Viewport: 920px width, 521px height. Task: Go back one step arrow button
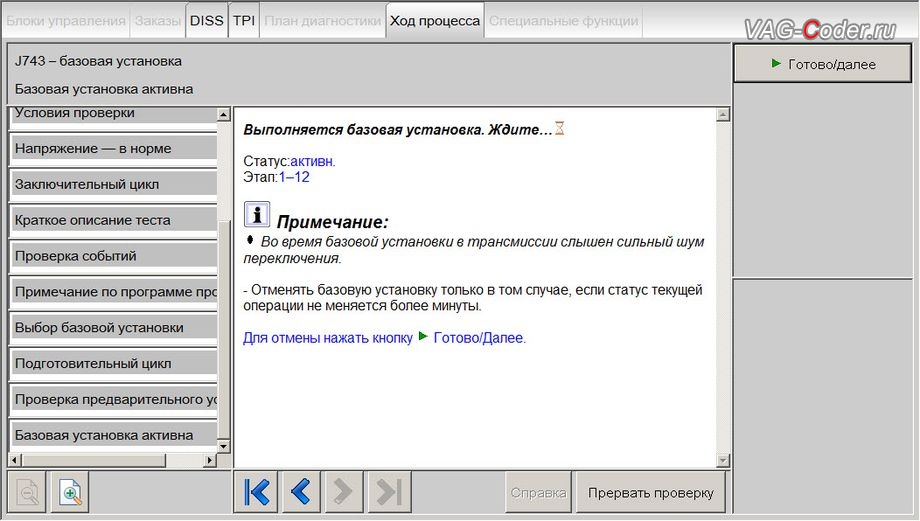coord(300,492)
